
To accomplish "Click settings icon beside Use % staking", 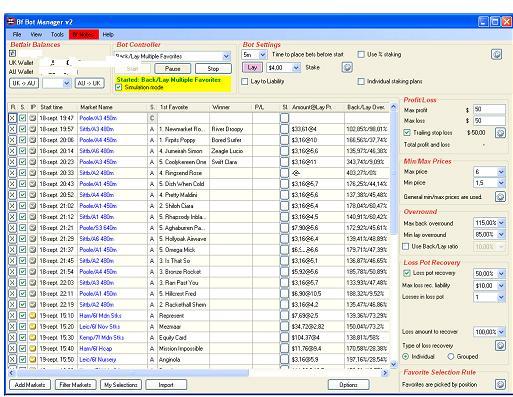I will (496, 54).
